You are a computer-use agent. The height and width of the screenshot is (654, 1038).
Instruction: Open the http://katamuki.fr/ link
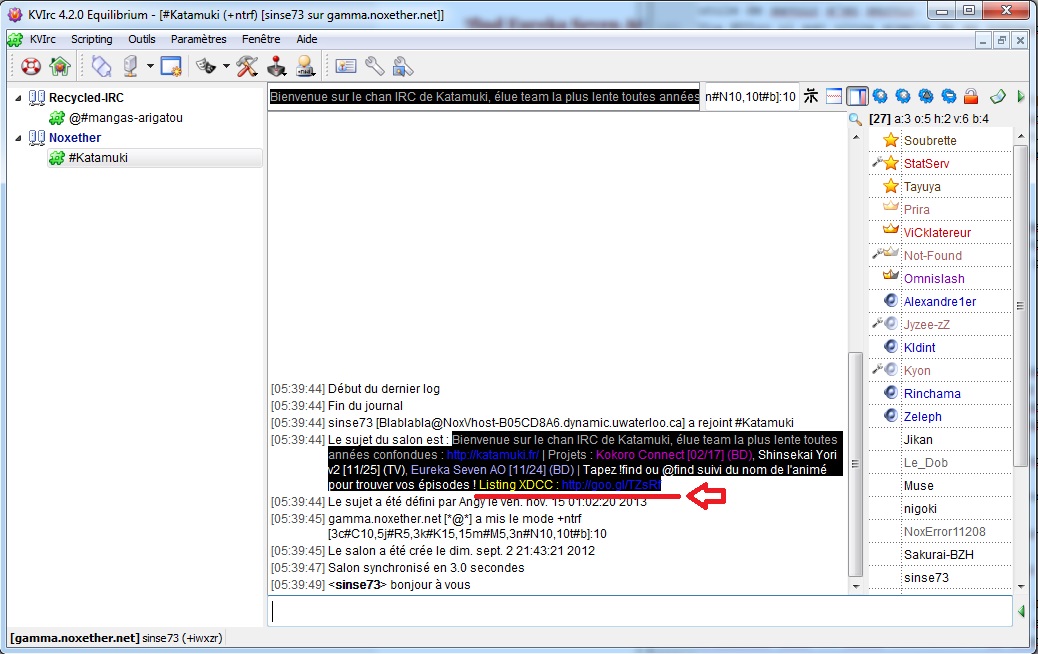pyautogui.click(x=493, y=455)
